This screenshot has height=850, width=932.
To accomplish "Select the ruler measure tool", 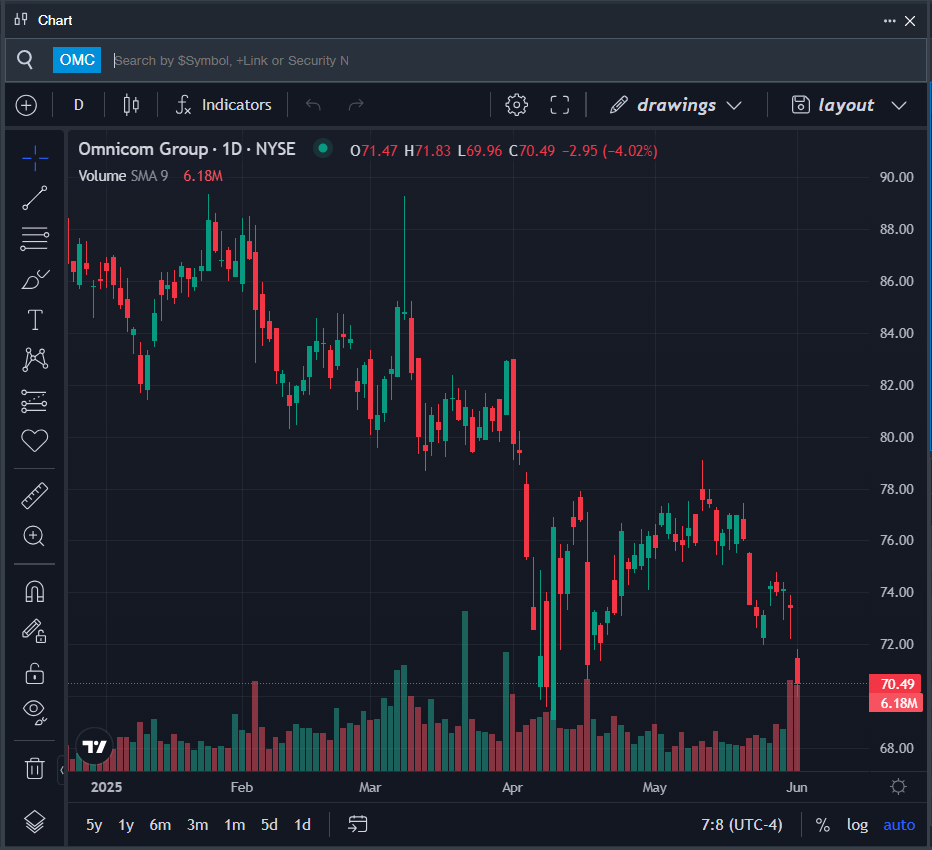I will coord(34,496).
